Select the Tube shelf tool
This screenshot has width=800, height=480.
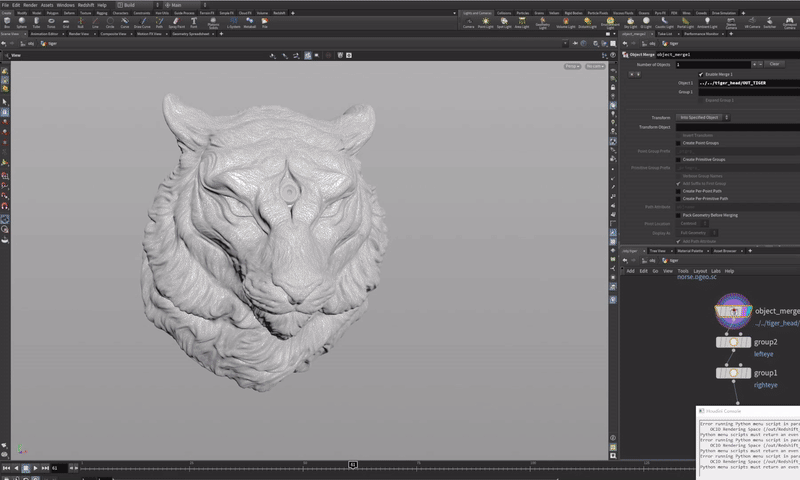(x=36, y=22)
